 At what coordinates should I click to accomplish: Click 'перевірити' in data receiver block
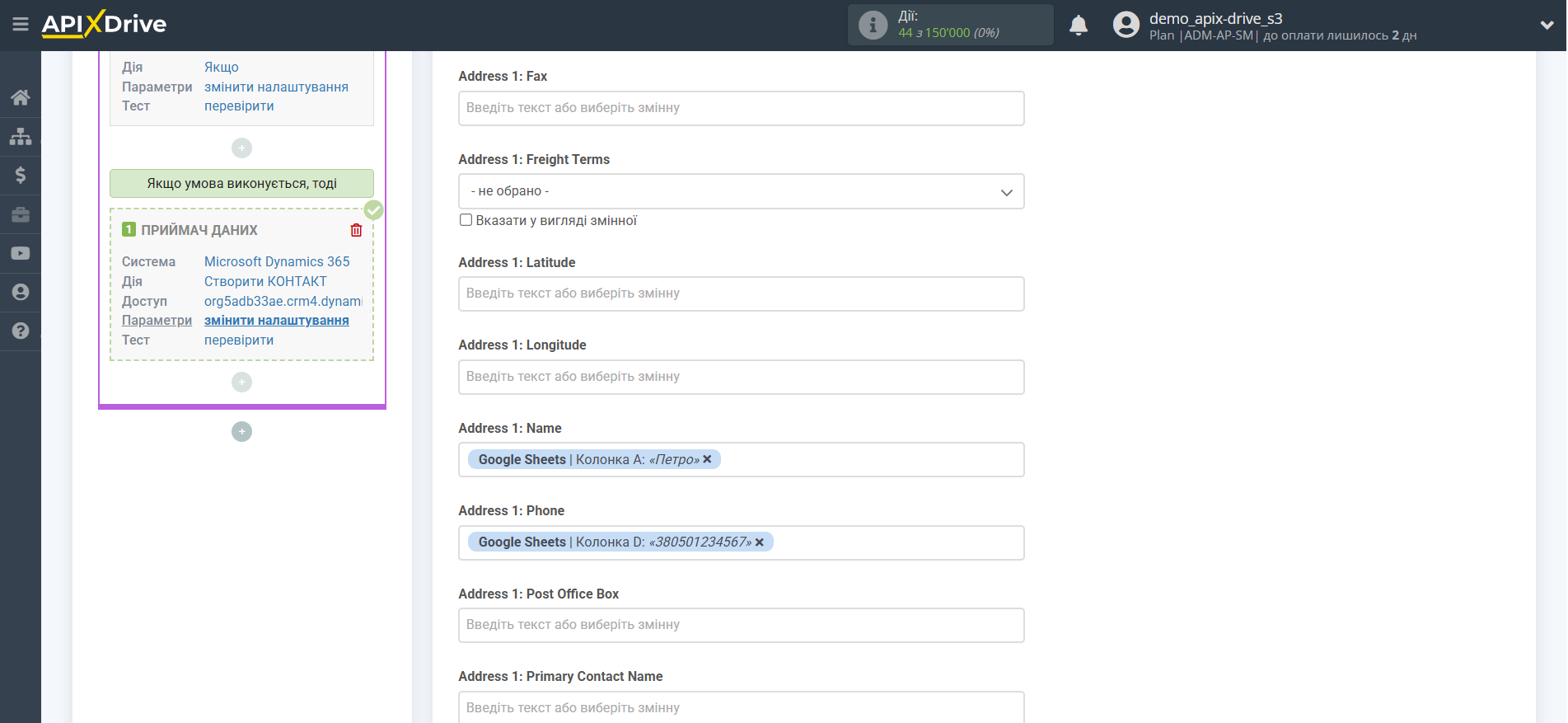[x=239, y=340]
